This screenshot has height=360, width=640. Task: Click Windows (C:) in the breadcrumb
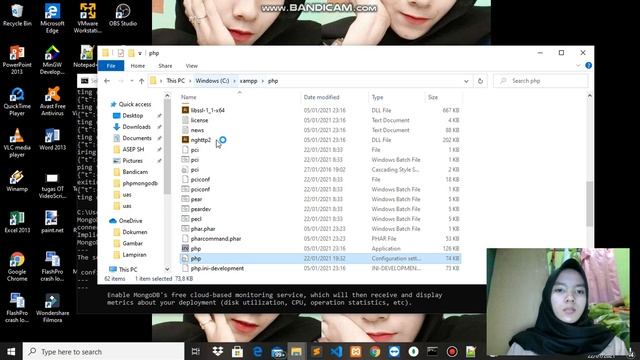(x=212, y=81)
